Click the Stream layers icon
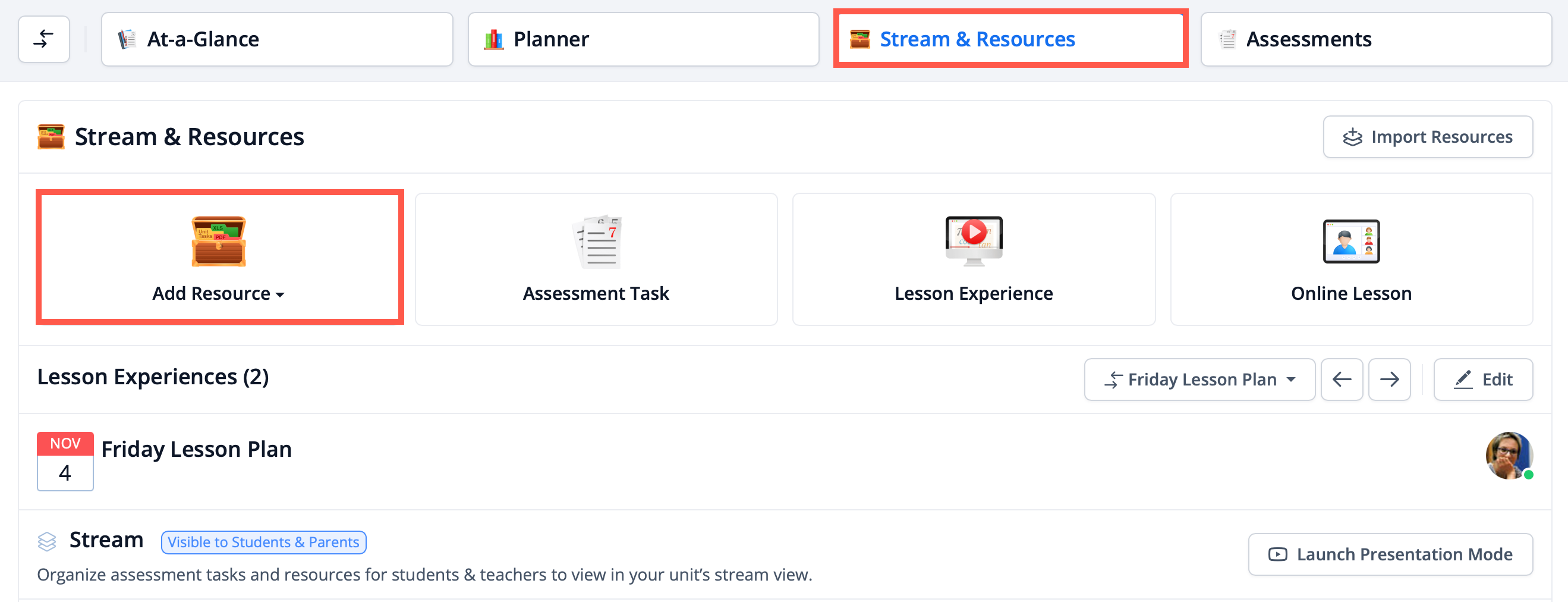 pyautogui.click(x=47, y=541)
